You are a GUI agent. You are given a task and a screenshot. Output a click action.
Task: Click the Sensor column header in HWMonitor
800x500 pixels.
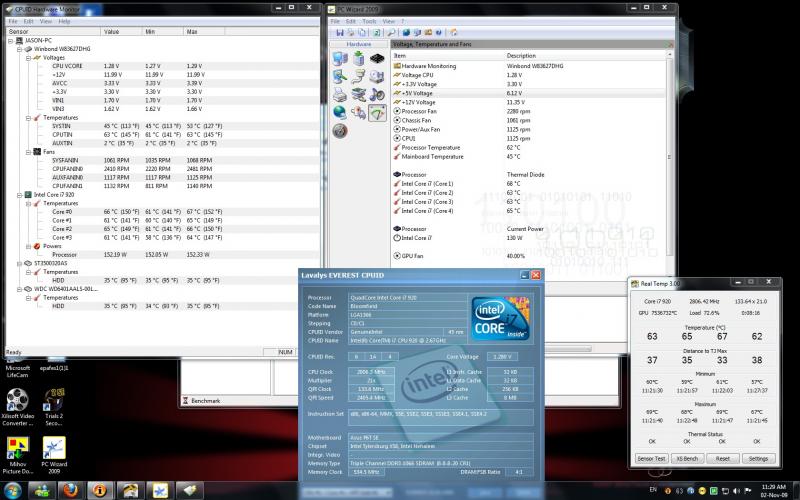click(x=53, y=32)
